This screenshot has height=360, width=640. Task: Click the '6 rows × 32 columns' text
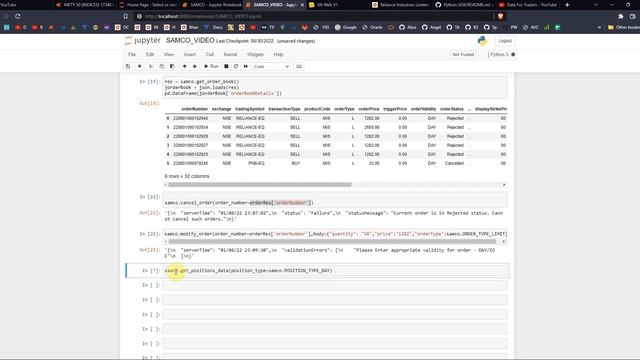coord(187,176)
